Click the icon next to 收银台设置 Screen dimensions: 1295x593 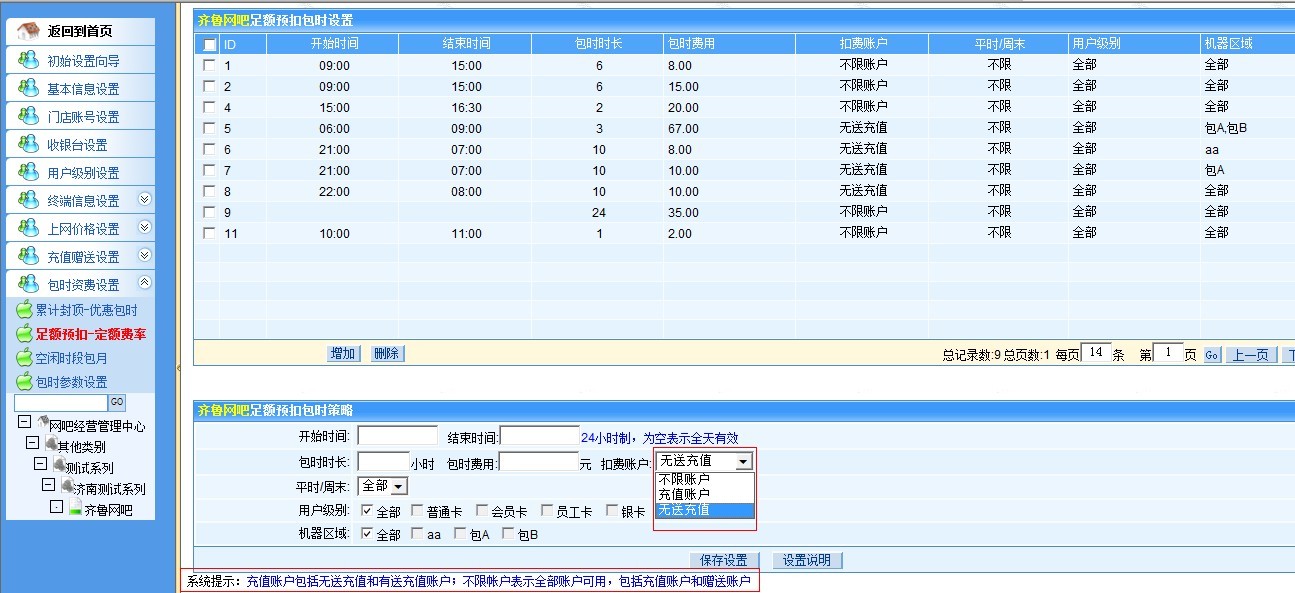(29, 144)
